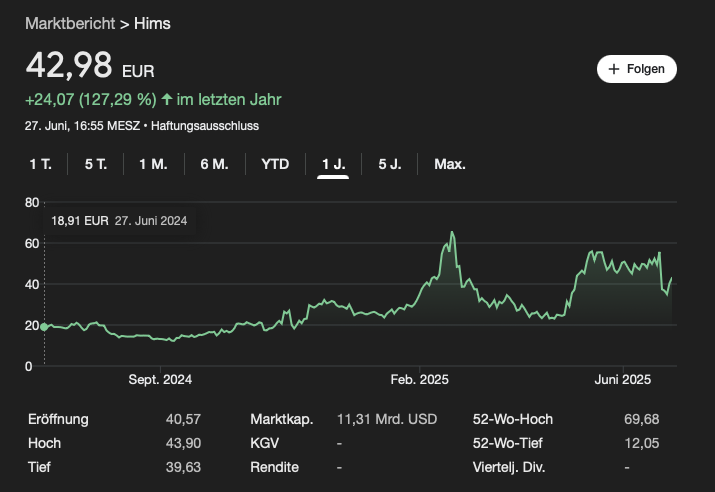Show the 5 J. chart range

click(x=390, y=164)
